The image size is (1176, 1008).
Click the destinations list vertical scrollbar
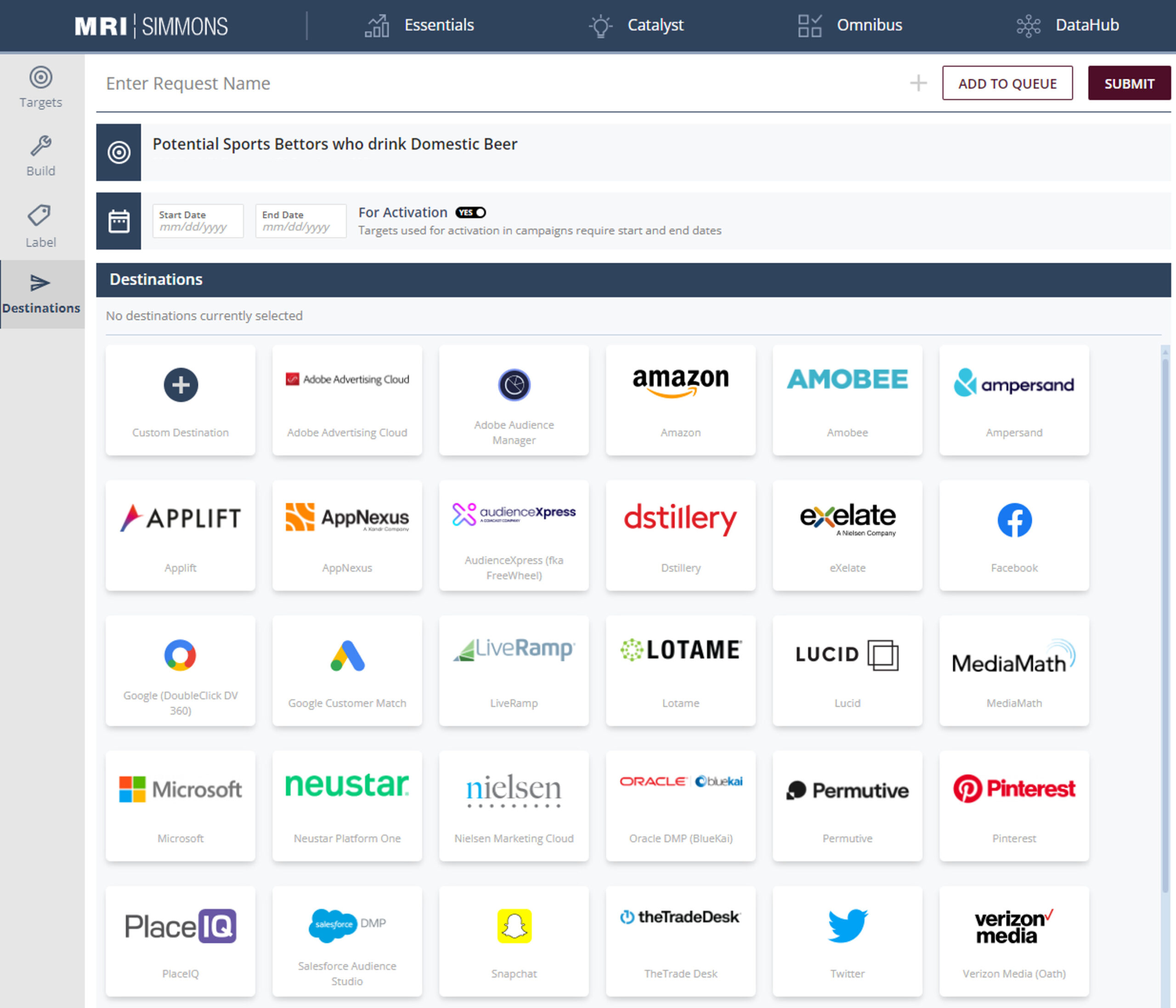click(1165, 624)
